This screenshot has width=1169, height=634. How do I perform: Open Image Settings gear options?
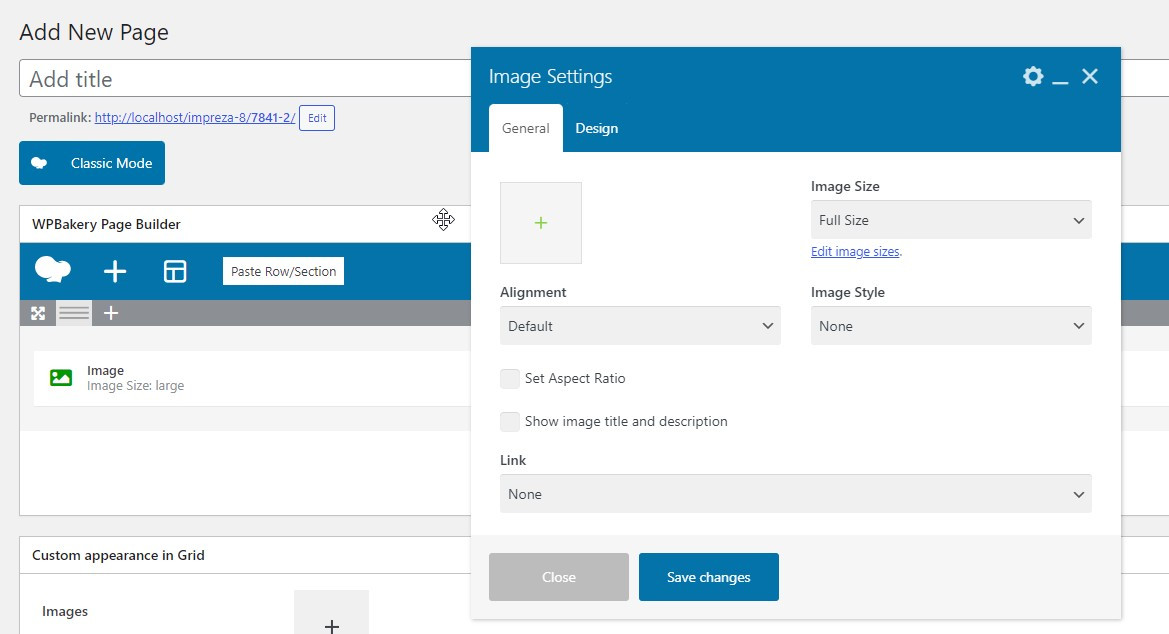pyautogui.click(x=1033, y=76)
